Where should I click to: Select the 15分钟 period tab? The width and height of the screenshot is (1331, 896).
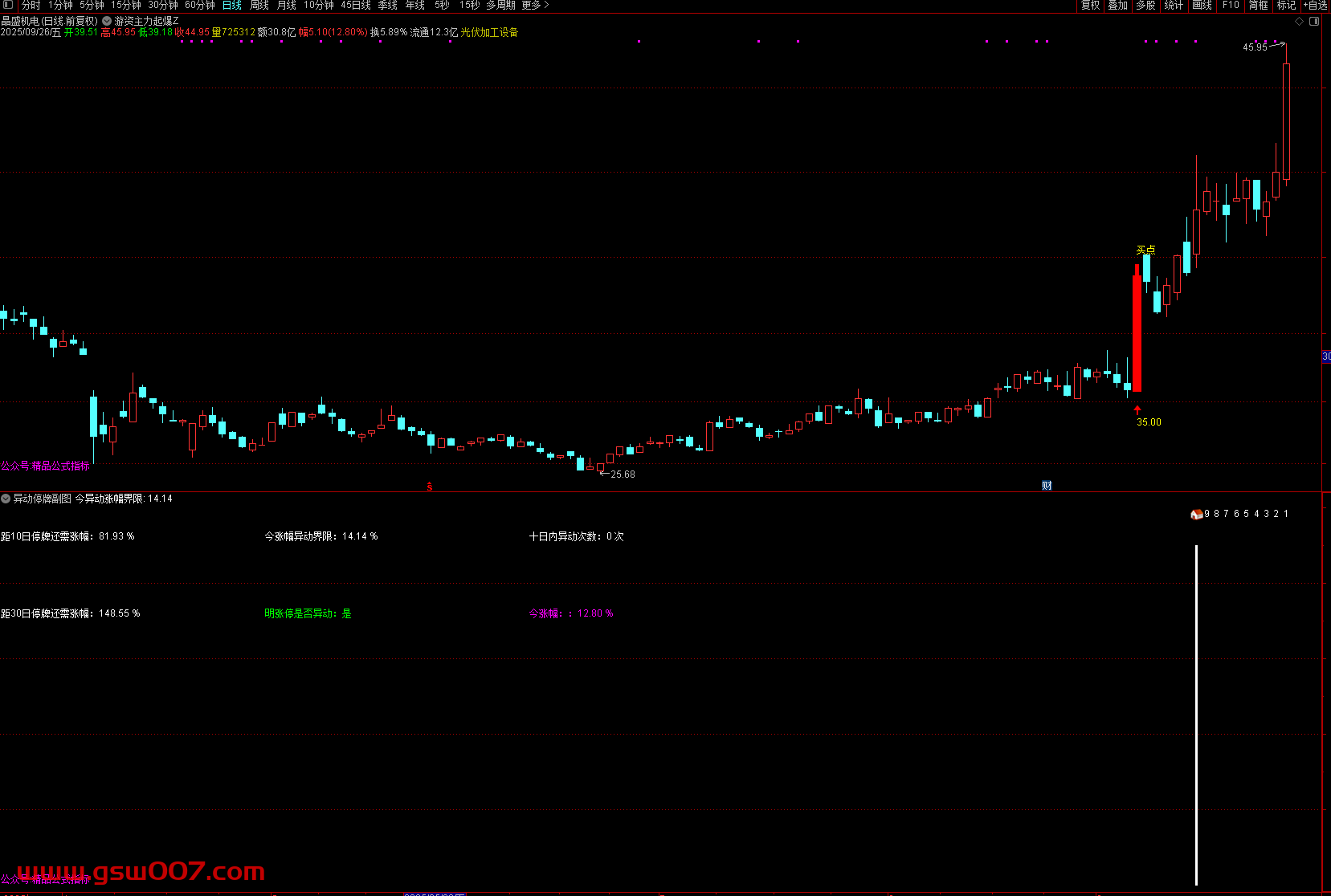(x=126, y=5)
